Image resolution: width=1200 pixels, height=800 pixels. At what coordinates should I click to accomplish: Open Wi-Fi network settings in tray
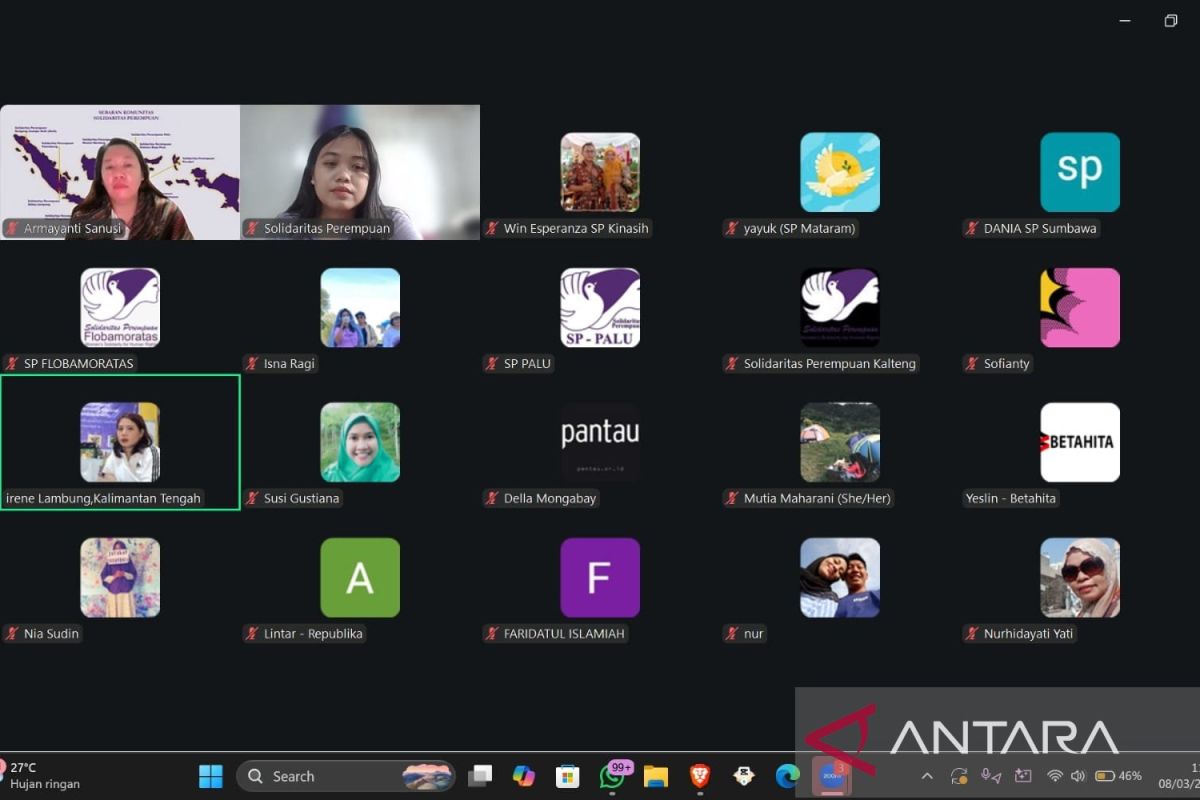tap(1054, 776)
